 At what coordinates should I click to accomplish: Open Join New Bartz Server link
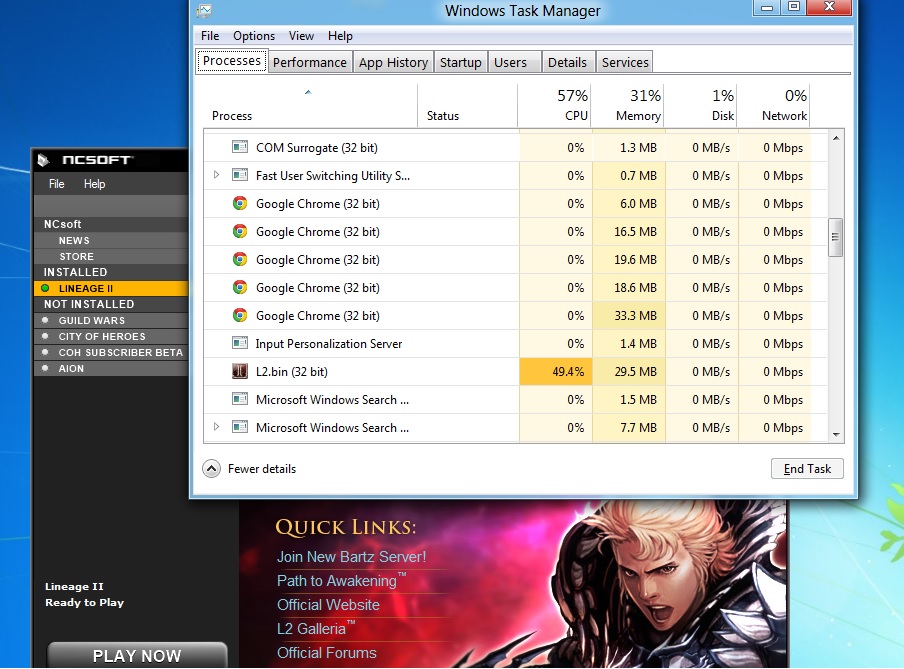coord(351,557)
